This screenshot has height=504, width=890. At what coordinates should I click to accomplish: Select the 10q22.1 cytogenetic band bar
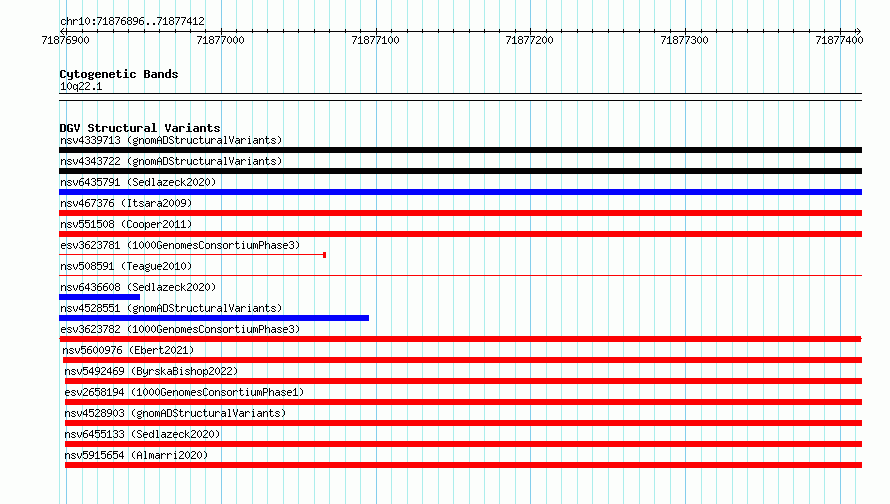(x=460, y=97)
